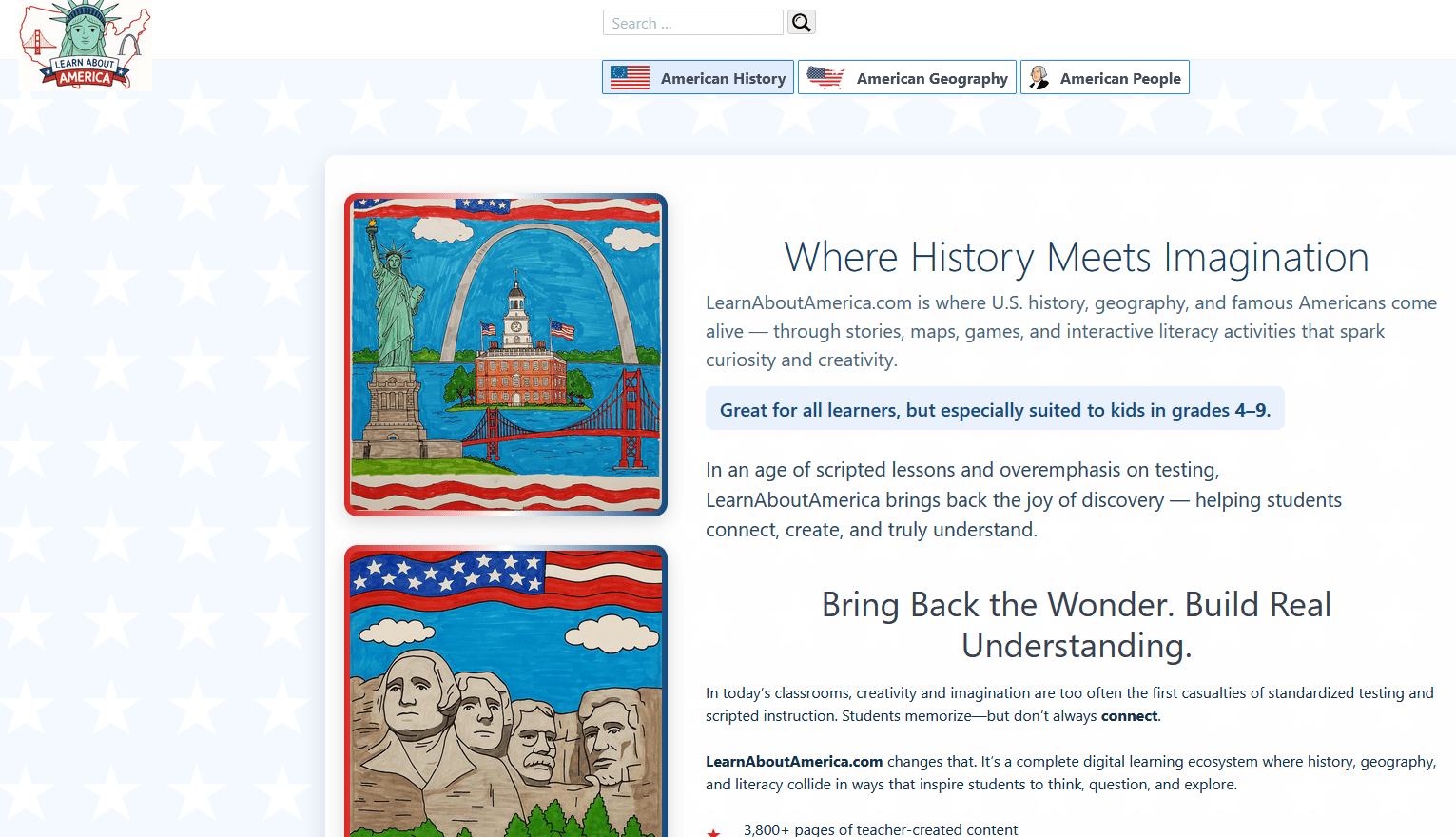Click the paragraph starting 'In an age of scripted lessons'
1456x837 pixels.
click(1022, 500)
